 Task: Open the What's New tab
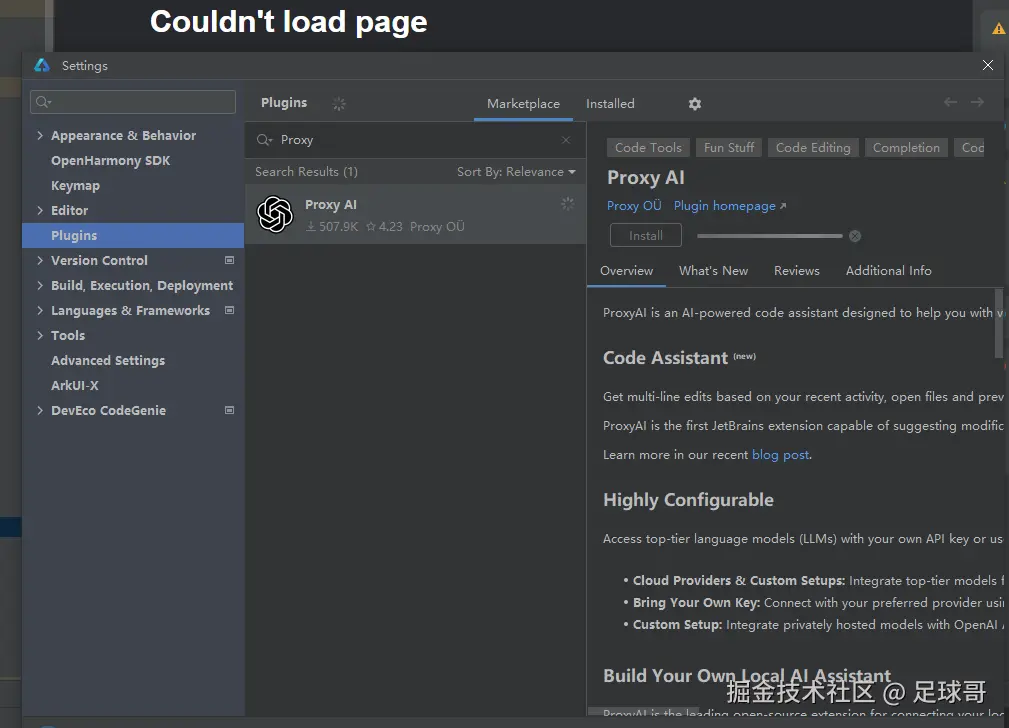713,271
